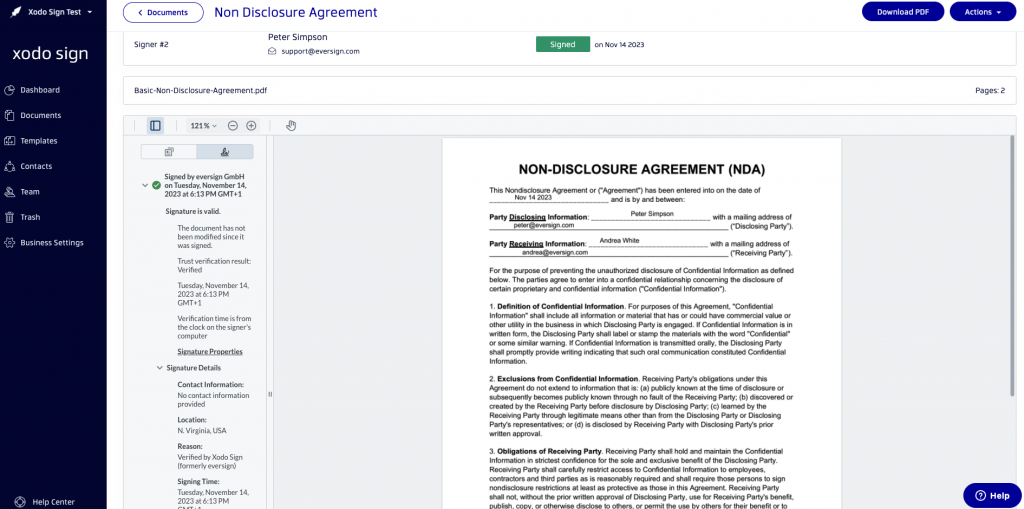This screenshot has width=1024, height=509.
Task: Open the 121% zoom level dropdown
Action: [203, 126]
